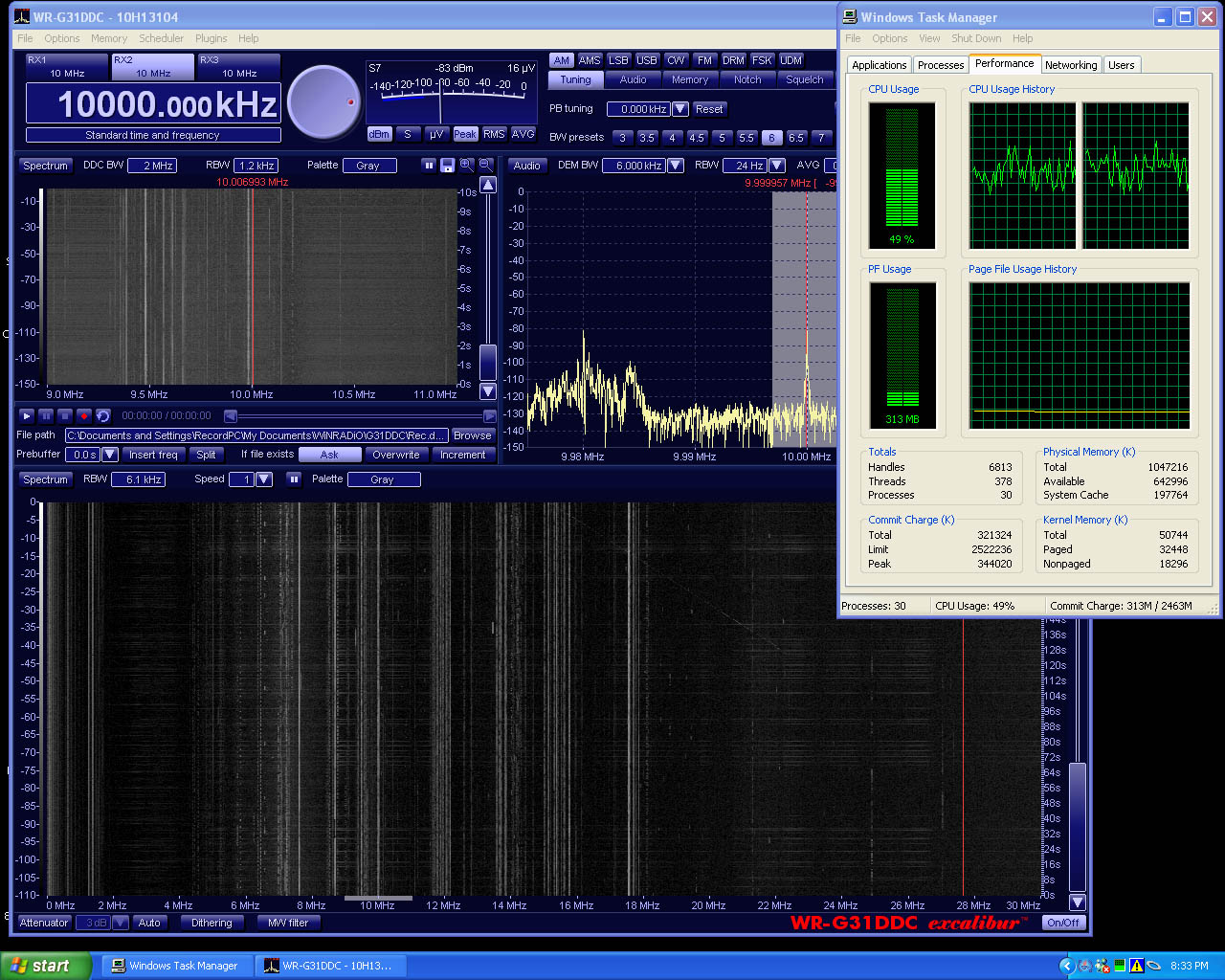Switch S-meter to RMS mode

(494, 134)
